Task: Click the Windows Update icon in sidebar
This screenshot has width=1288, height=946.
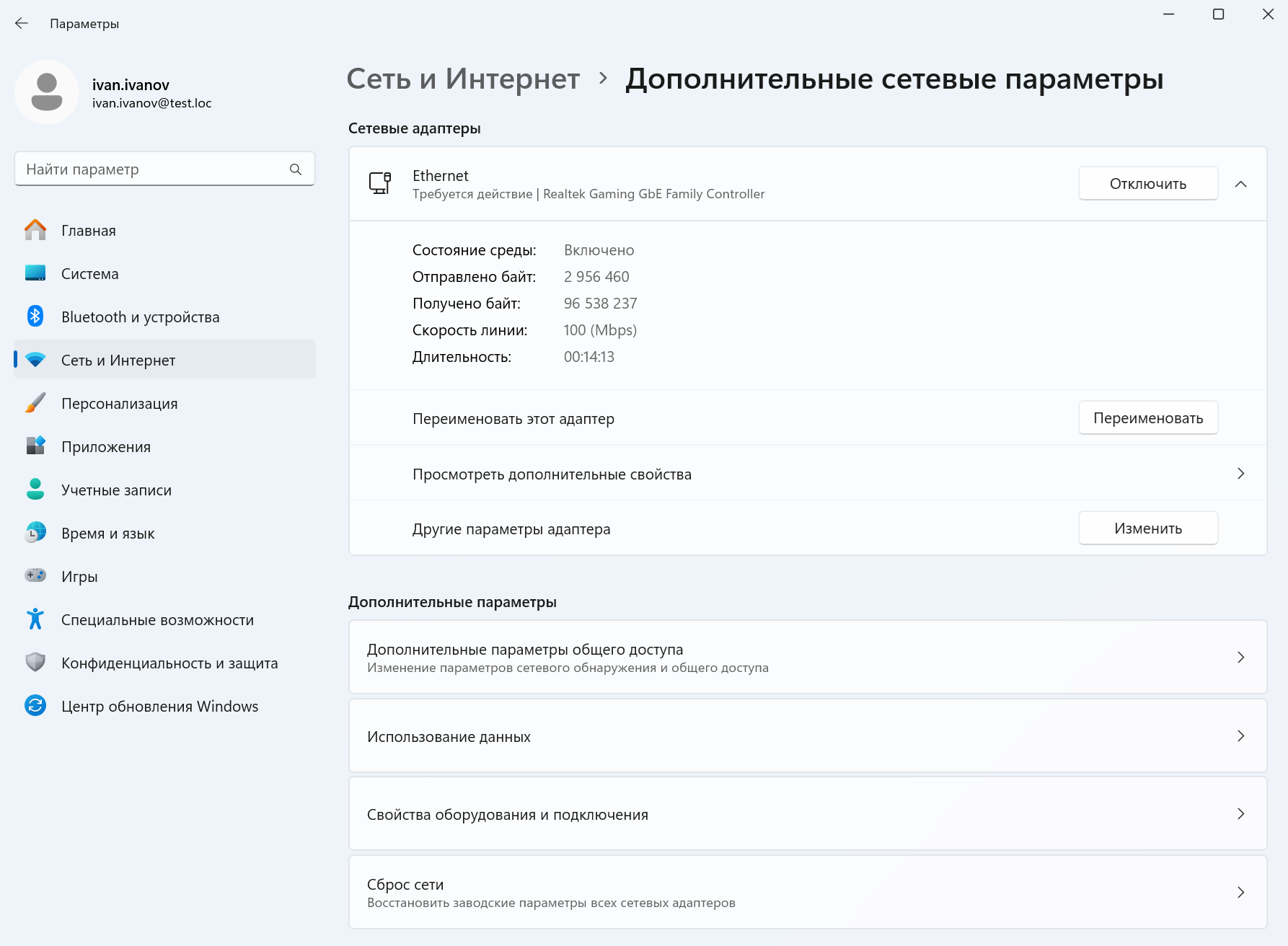Action: click(x=35, y=706)
